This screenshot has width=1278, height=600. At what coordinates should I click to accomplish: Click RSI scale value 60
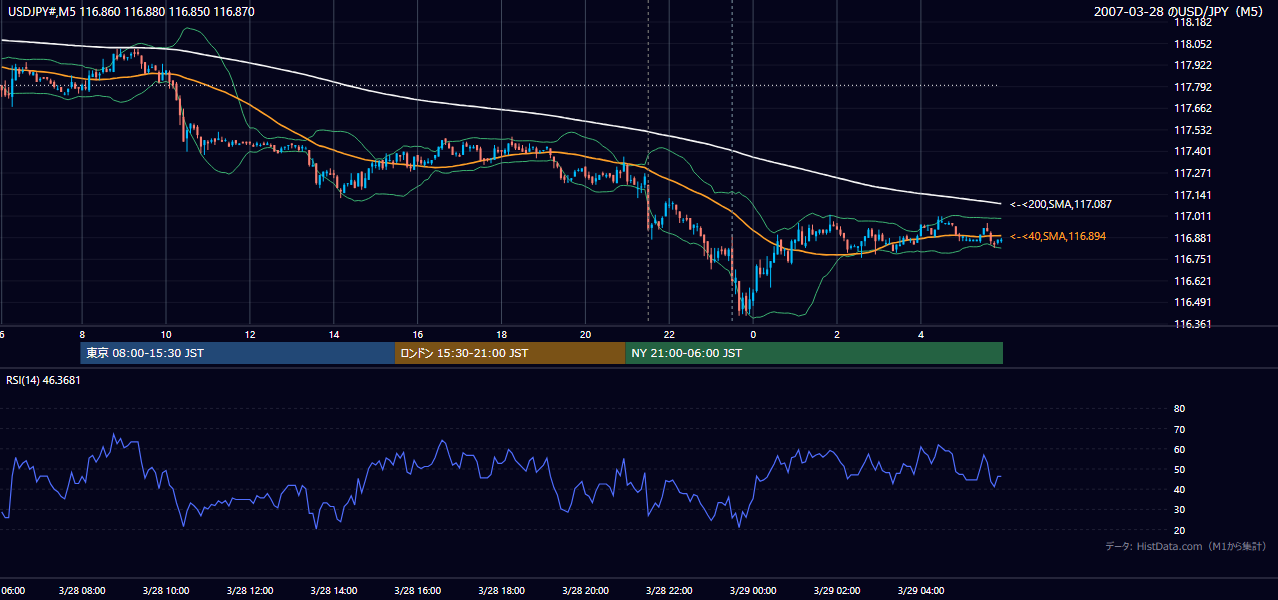[1179, 449]
